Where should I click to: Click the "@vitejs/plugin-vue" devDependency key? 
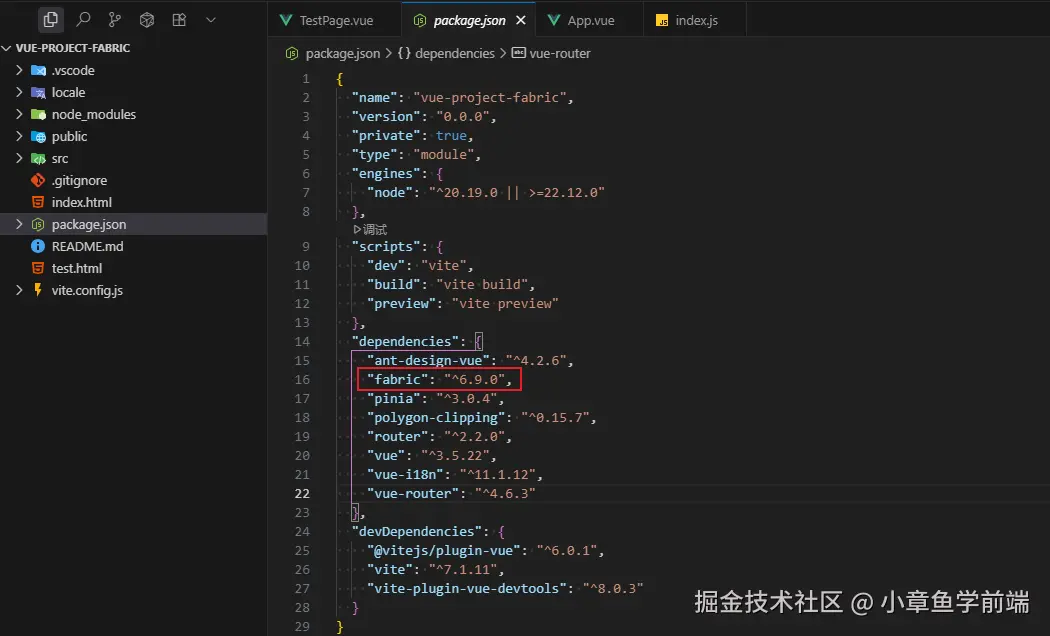click(444, 550)
